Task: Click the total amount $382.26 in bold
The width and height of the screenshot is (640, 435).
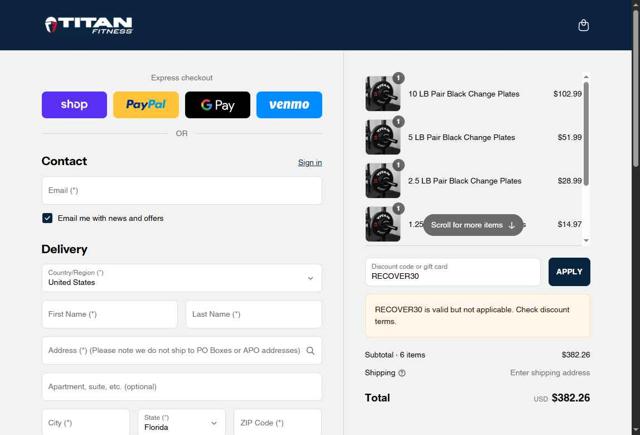Action: pos(571,397)
